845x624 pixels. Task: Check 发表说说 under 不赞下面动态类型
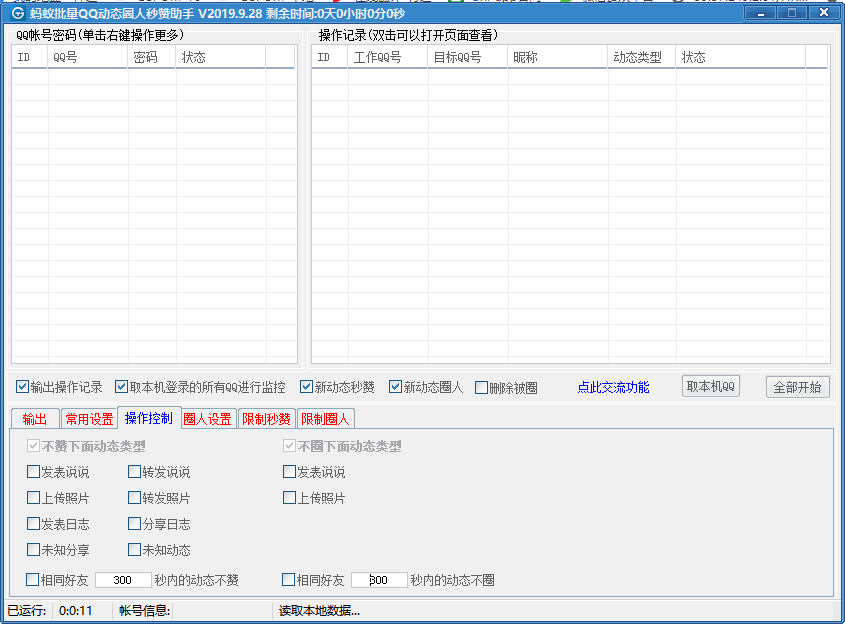pyautogui.click(x=33, y=472)
